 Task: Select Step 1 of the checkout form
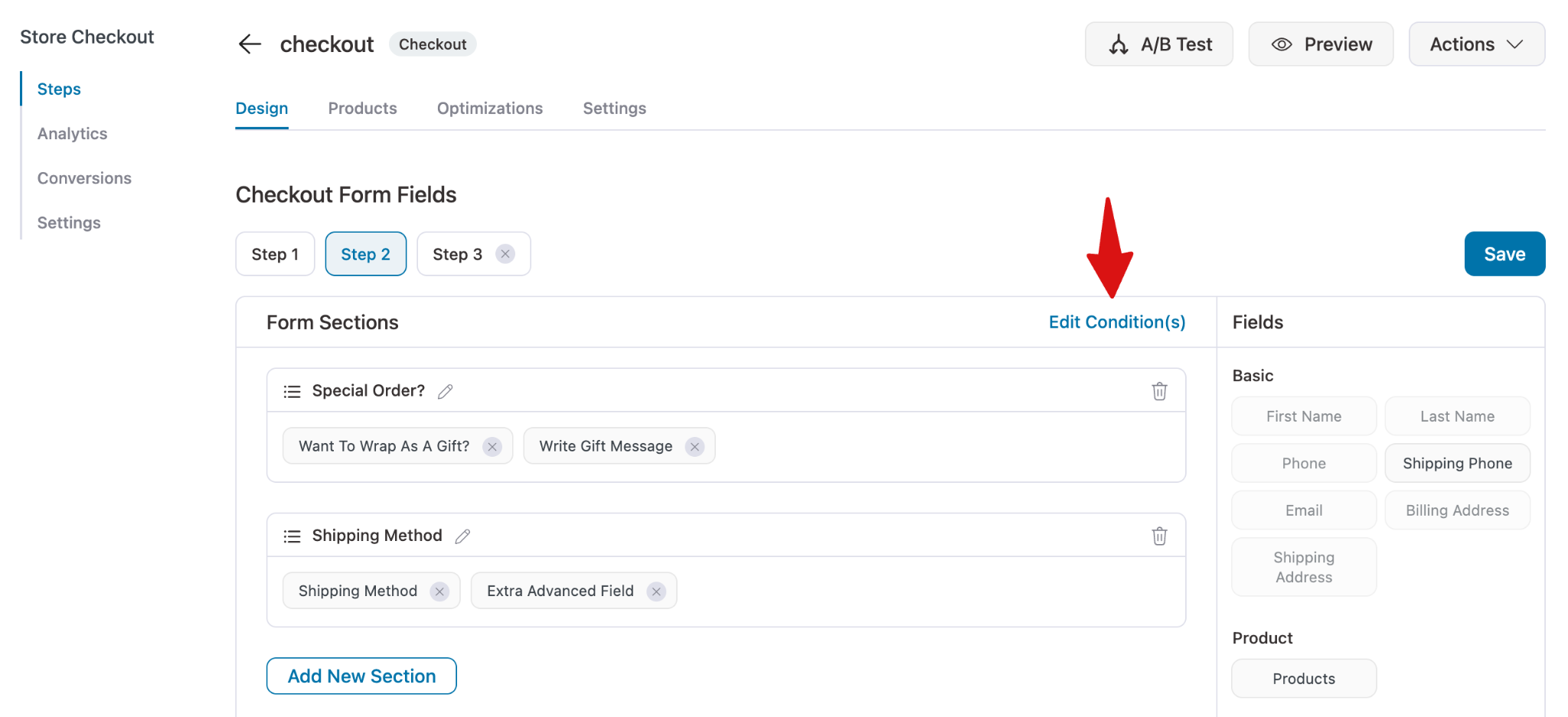pos(275,254)
